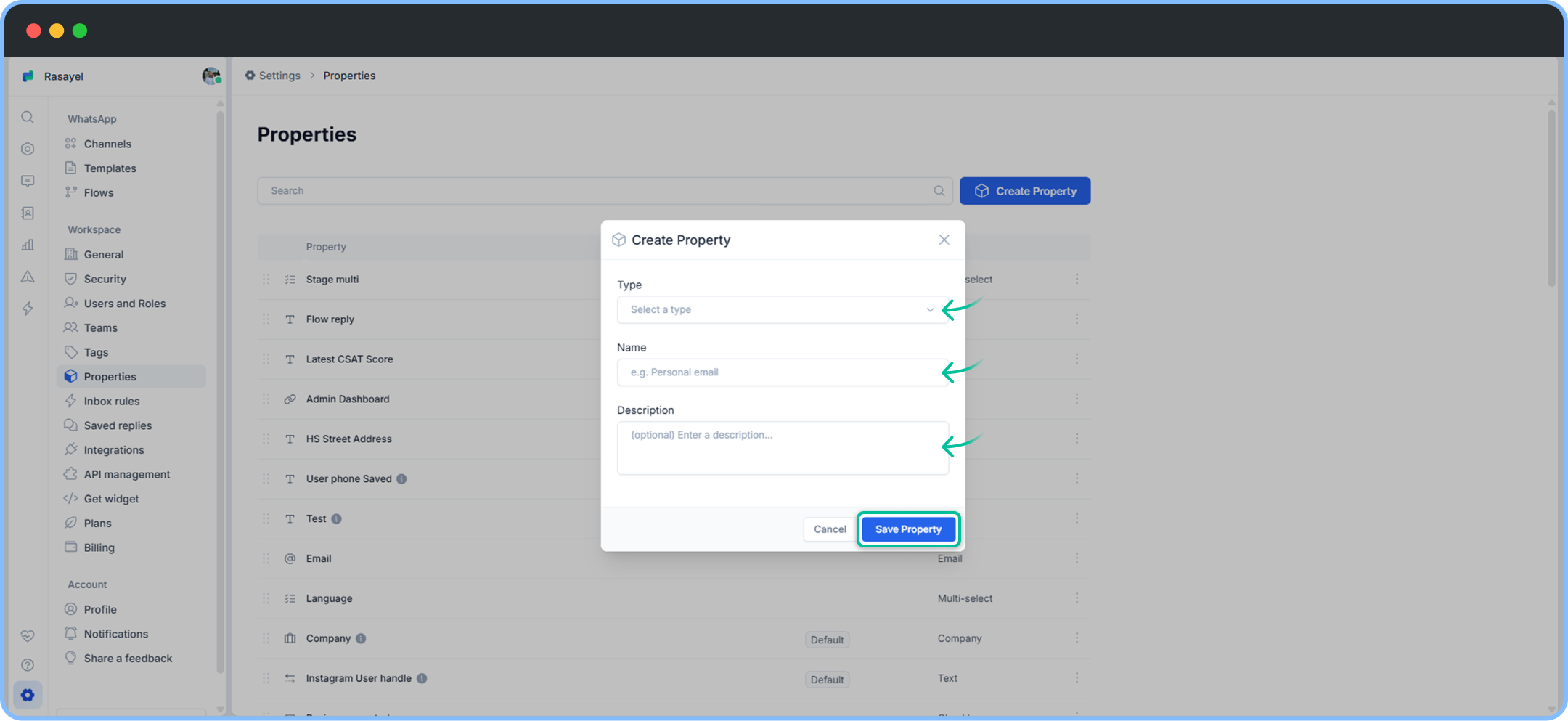The height and width of the screenshot is (721, 1568).
Task: Click info icon beside Company property
Action: pyautogui.click(x=361, y=638)
